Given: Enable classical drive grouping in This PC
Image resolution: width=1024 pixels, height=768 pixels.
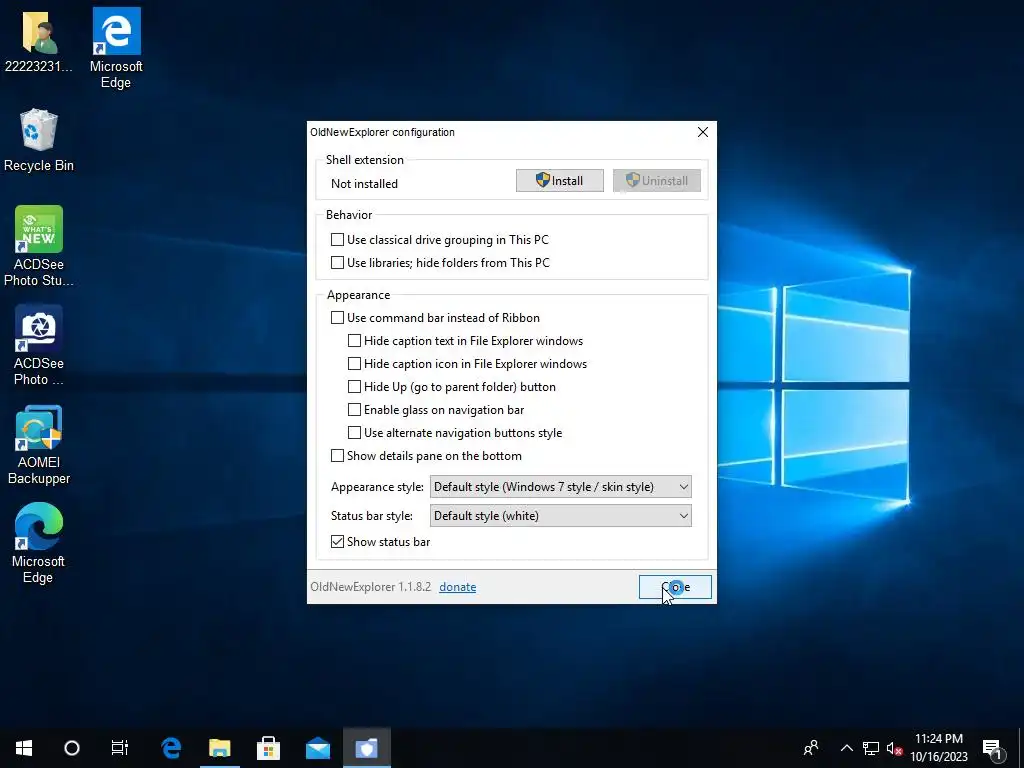Looking at the screenshot, I should pyautogui.click(x=338, y=240).
